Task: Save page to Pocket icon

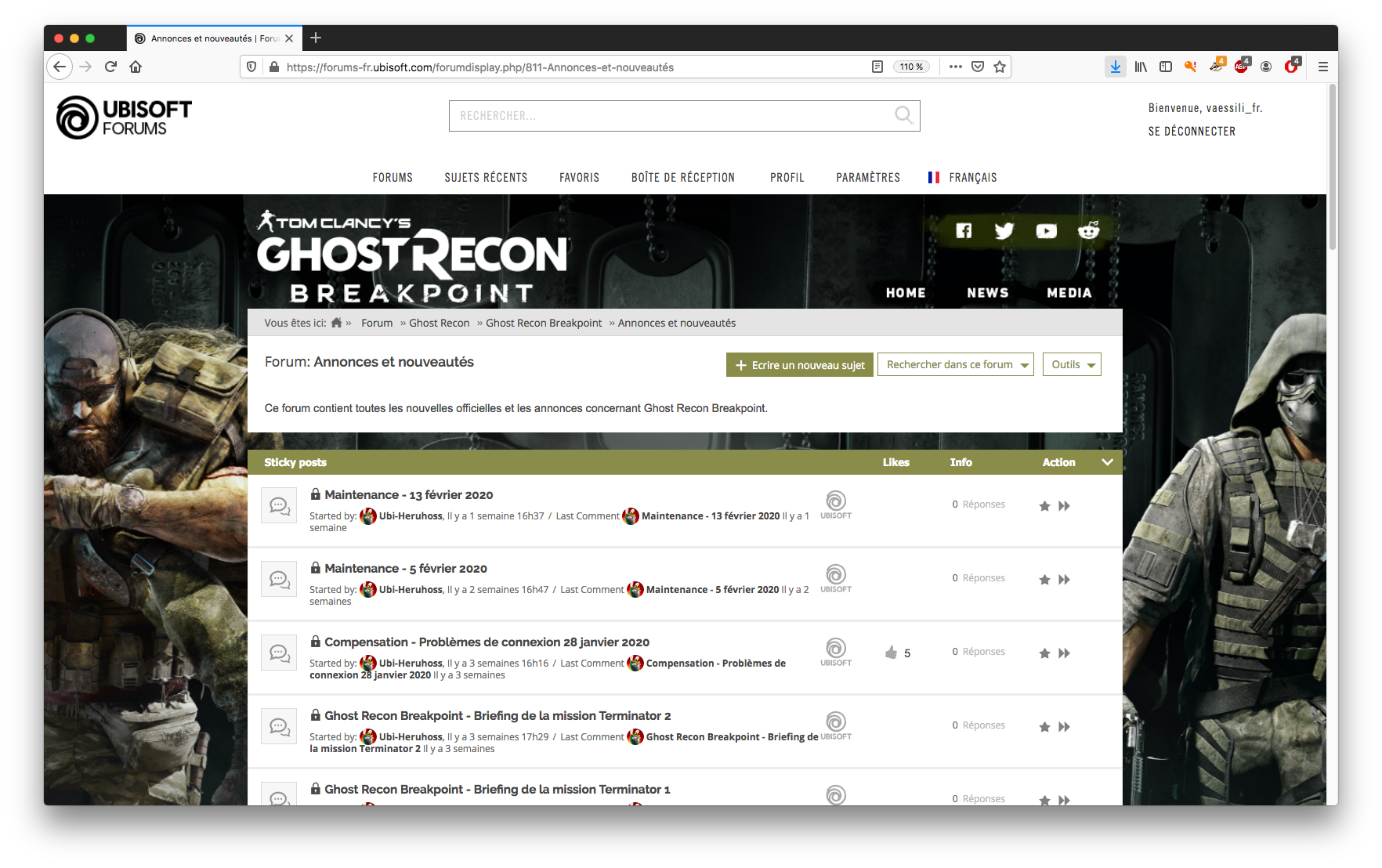Action: point(978,67)
